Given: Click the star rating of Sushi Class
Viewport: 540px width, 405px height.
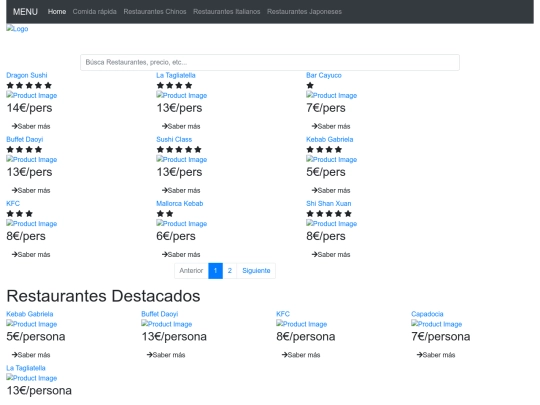Looking at the screenshot, I should (179, 149).
